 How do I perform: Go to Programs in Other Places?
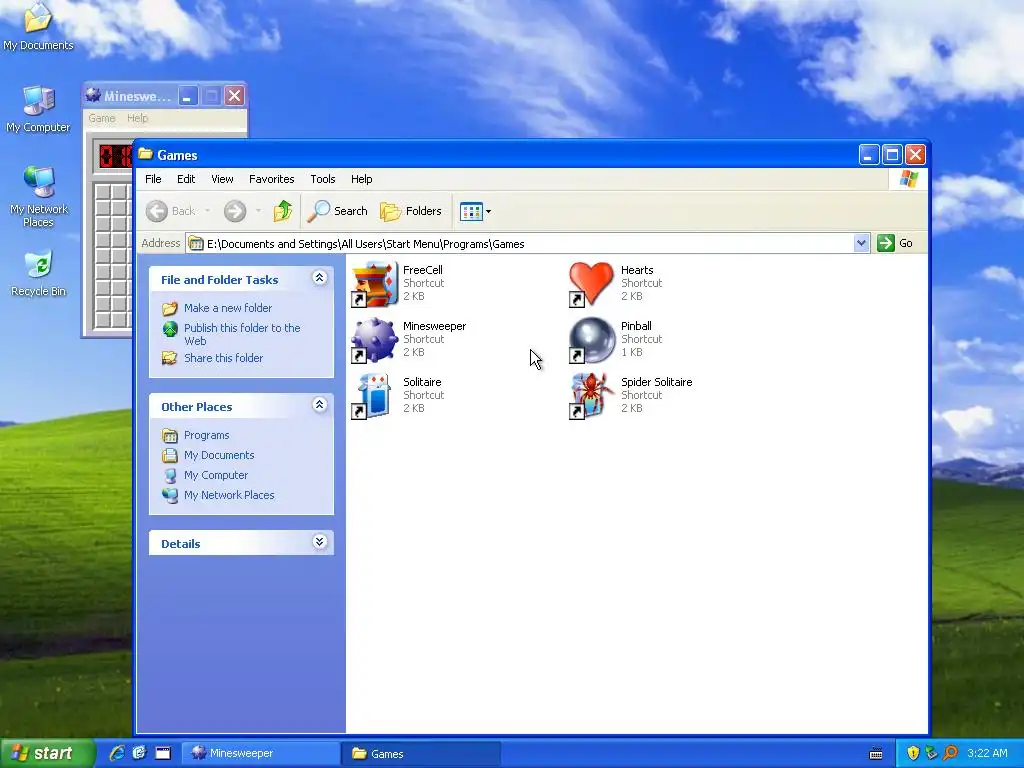point(206,435)
